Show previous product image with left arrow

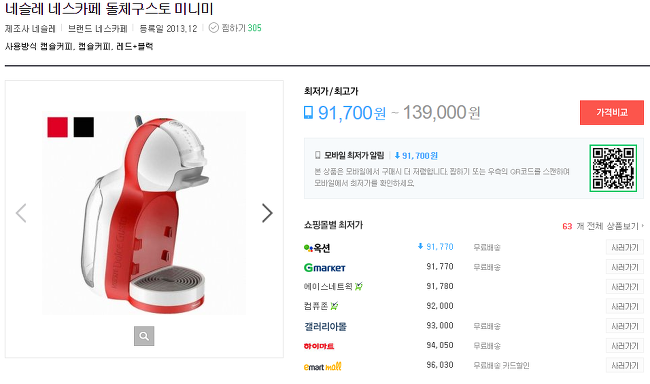point(21,213)
